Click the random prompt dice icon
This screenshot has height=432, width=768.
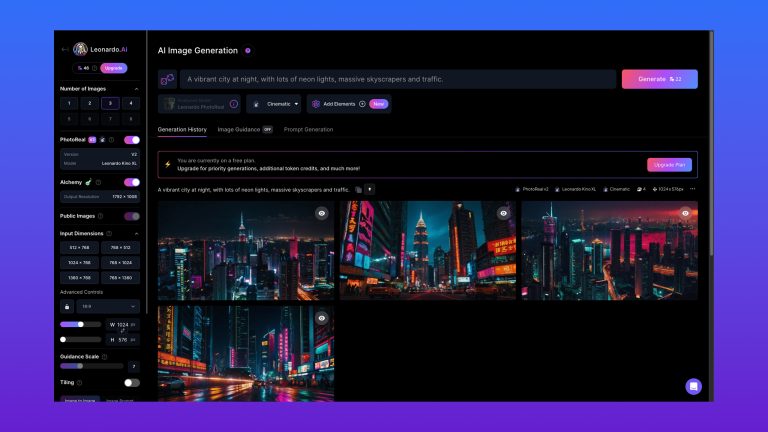point(168,79)
